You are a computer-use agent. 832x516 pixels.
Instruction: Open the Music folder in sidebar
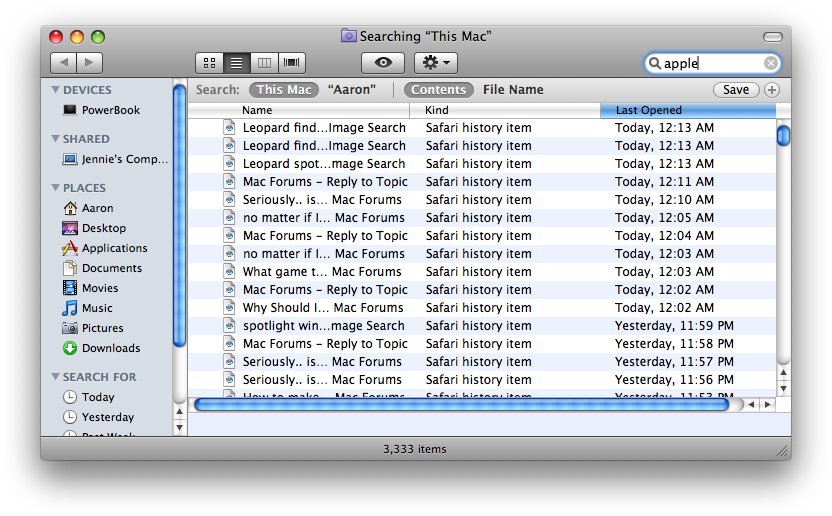pyautogui.click(x=88, y=308)
